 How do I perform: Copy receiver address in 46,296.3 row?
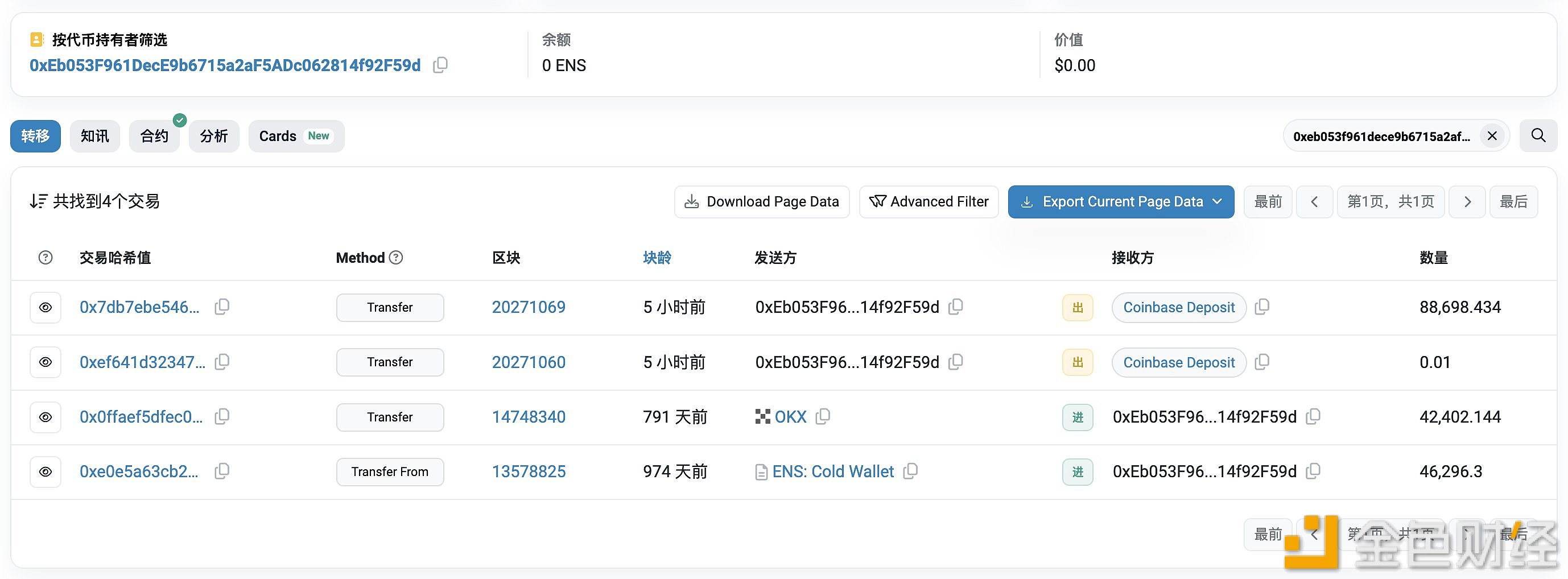[x=1314, y=471]
